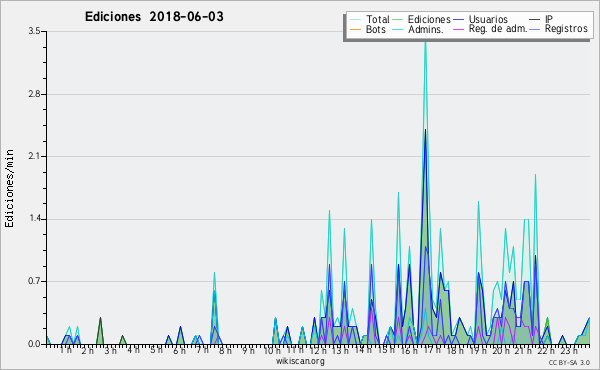Click the 3.5 value on the y-axis
This screenshot has height=370, width=600.
[x=34, y=31]
